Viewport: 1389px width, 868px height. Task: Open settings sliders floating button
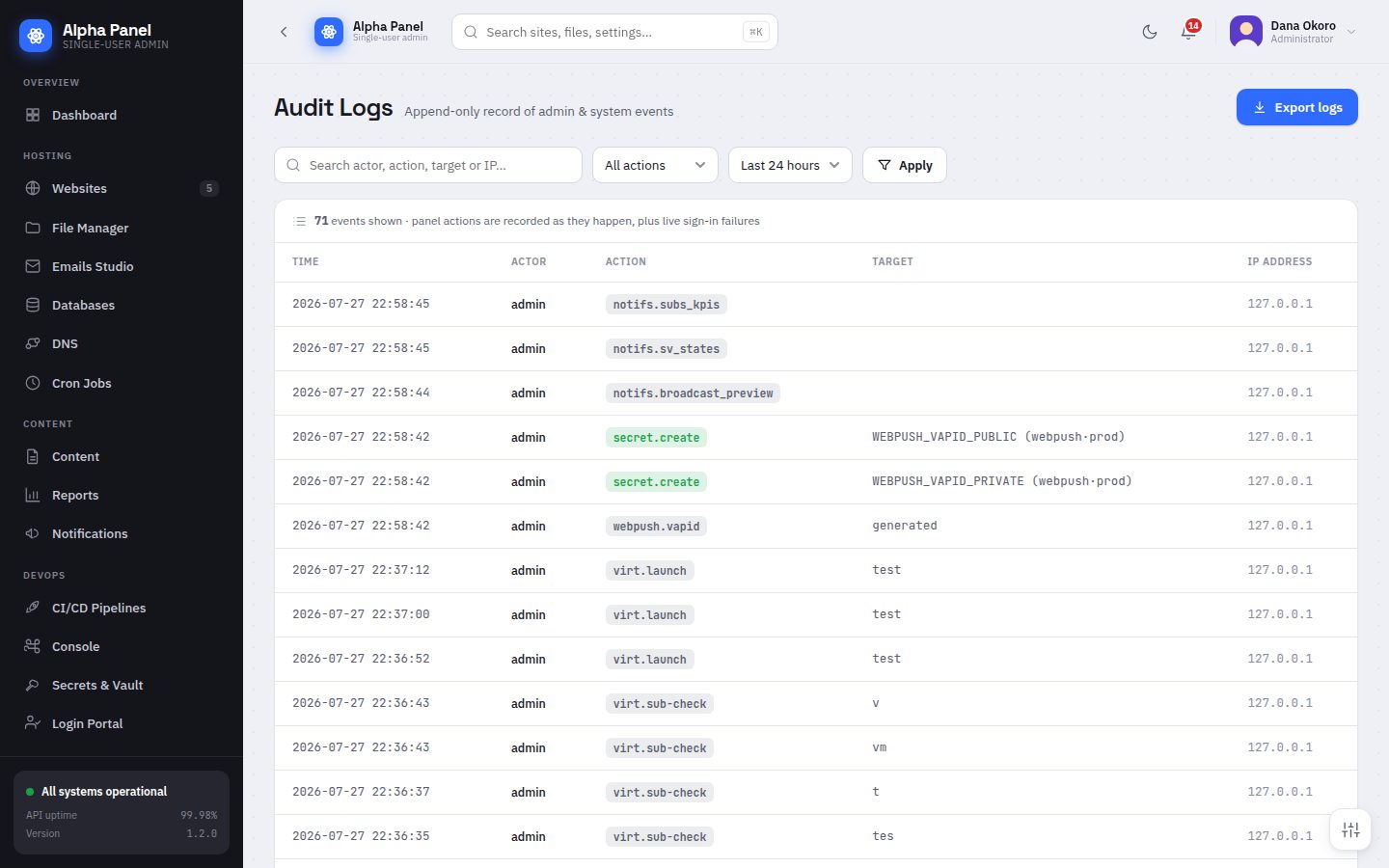1350,829
